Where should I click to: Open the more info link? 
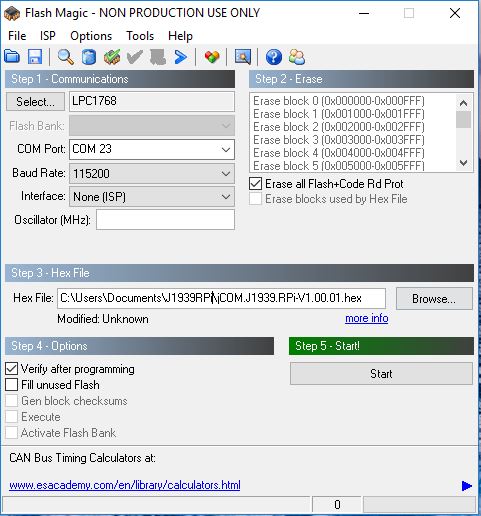point(367,318)
